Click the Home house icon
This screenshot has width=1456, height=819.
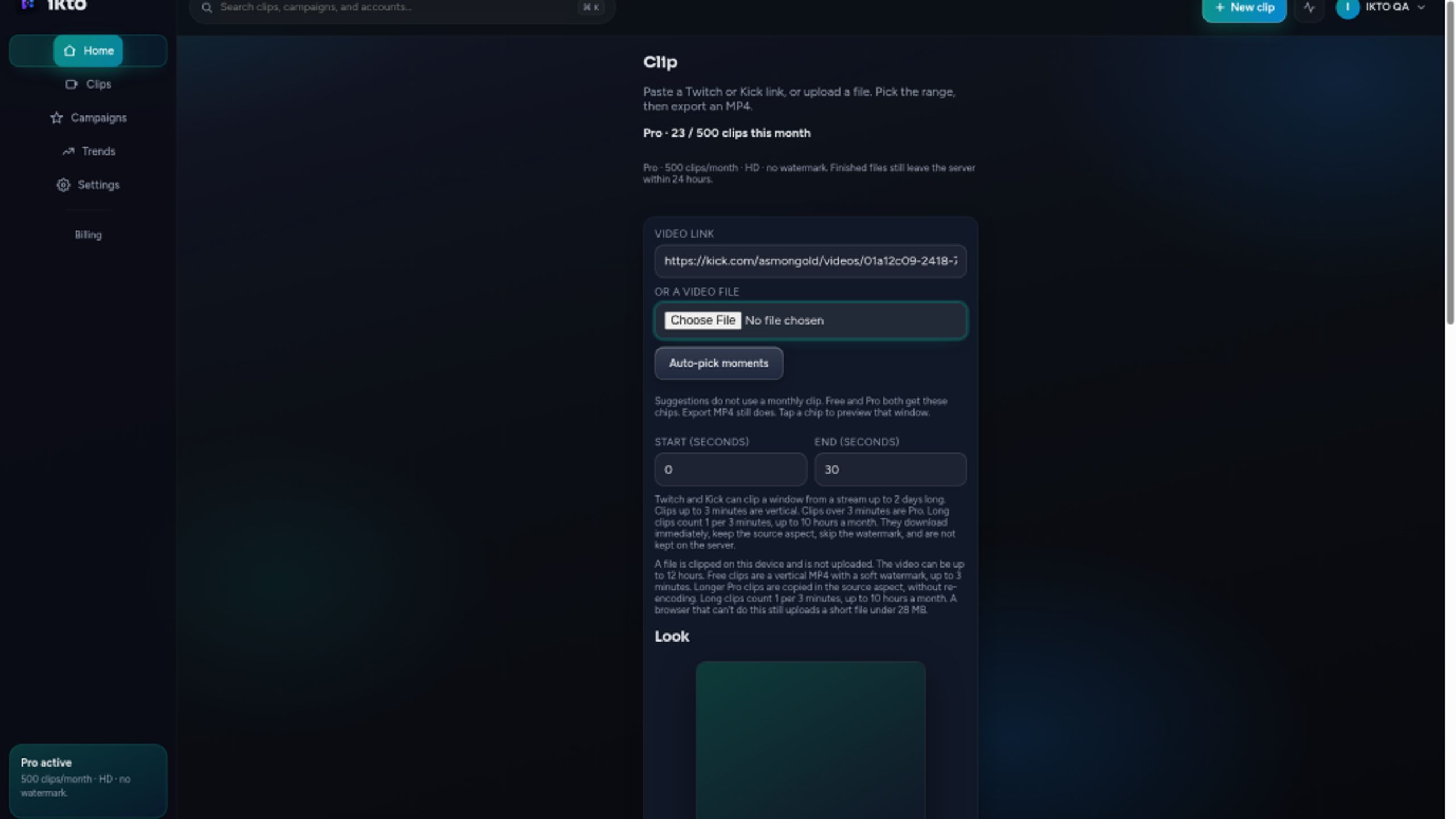pos(69,51)
